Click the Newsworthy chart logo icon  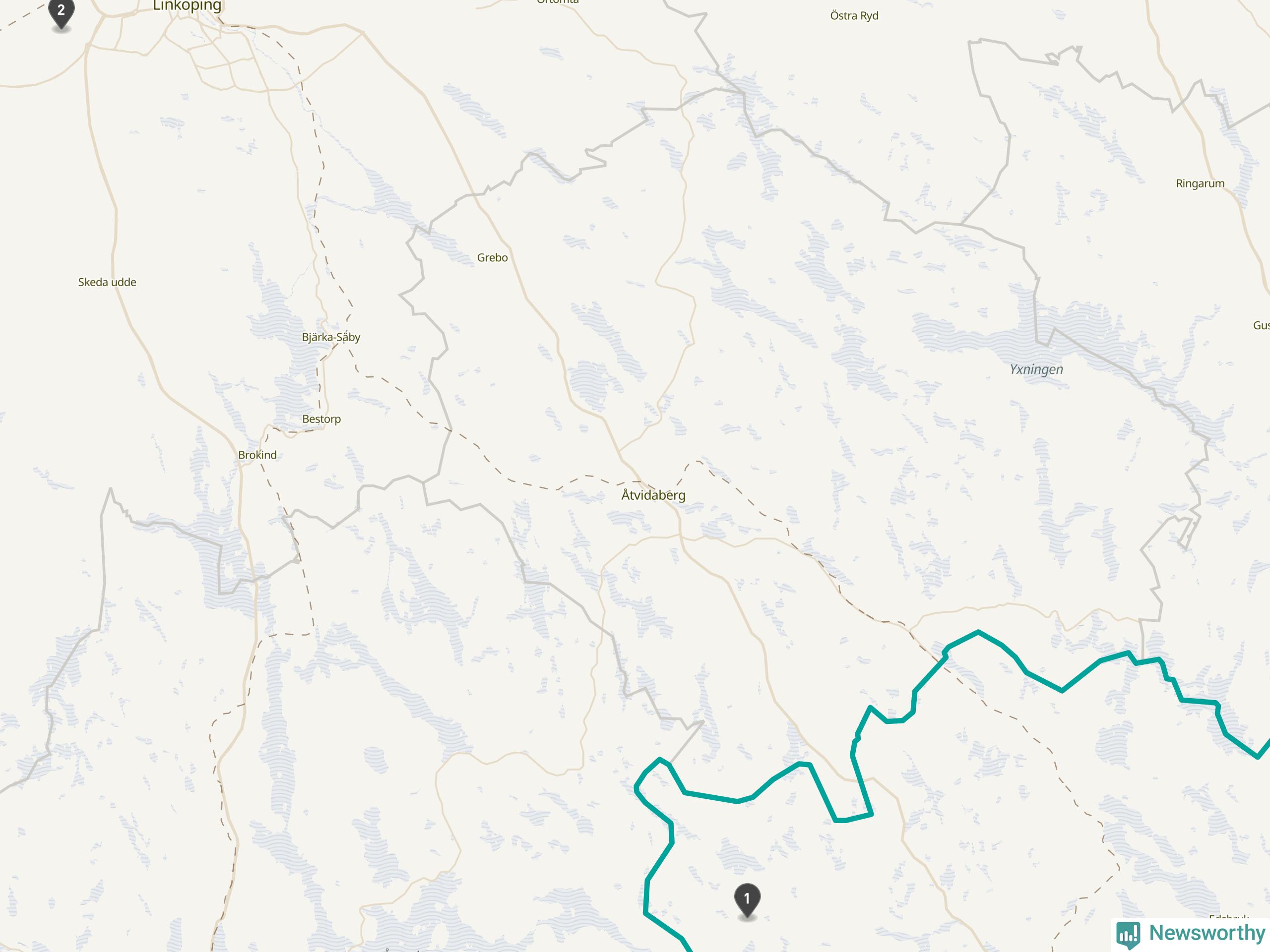point(1128,935)
